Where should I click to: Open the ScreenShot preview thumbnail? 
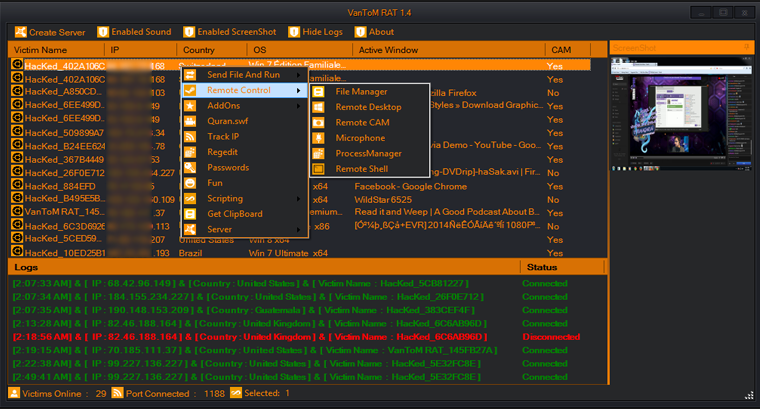681,114
